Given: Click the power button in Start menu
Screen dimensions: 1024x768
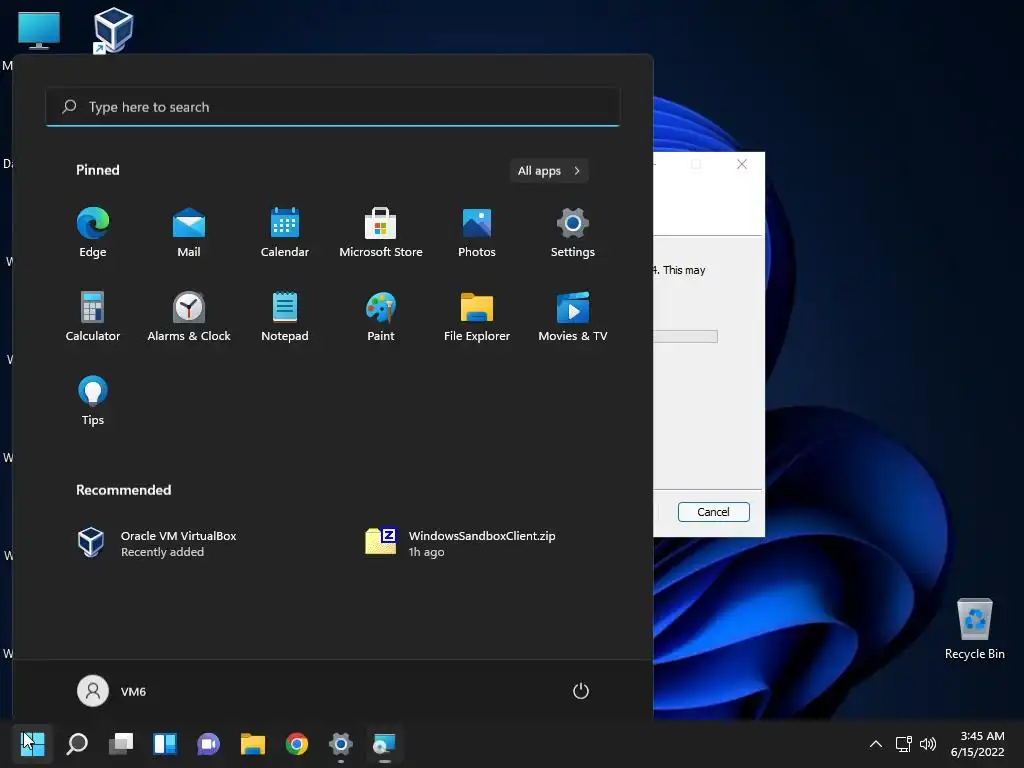Looking at the screenshot, I should tap(581, 691).
